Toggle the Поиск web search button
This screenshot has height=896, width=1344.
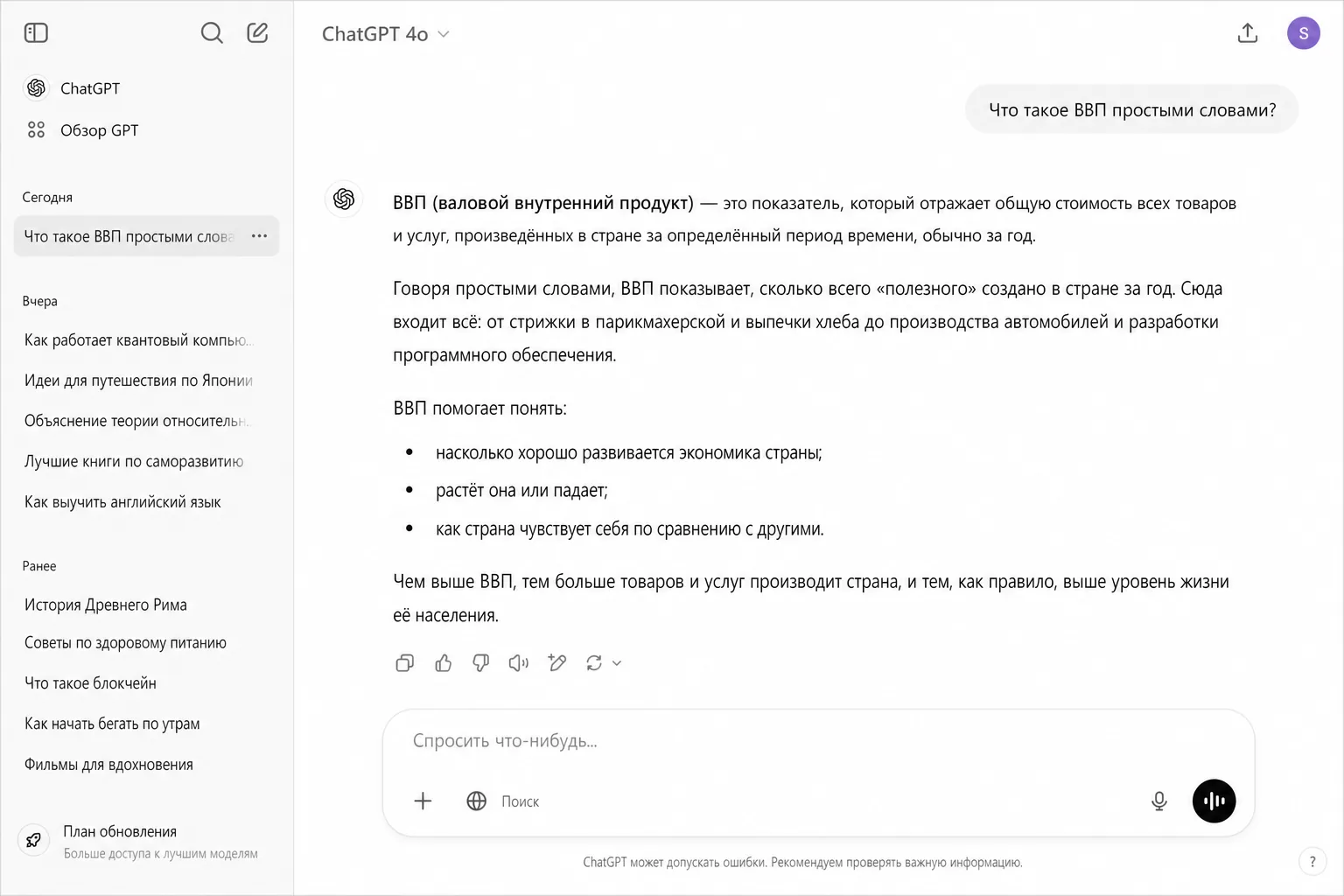tap(503, 801)
